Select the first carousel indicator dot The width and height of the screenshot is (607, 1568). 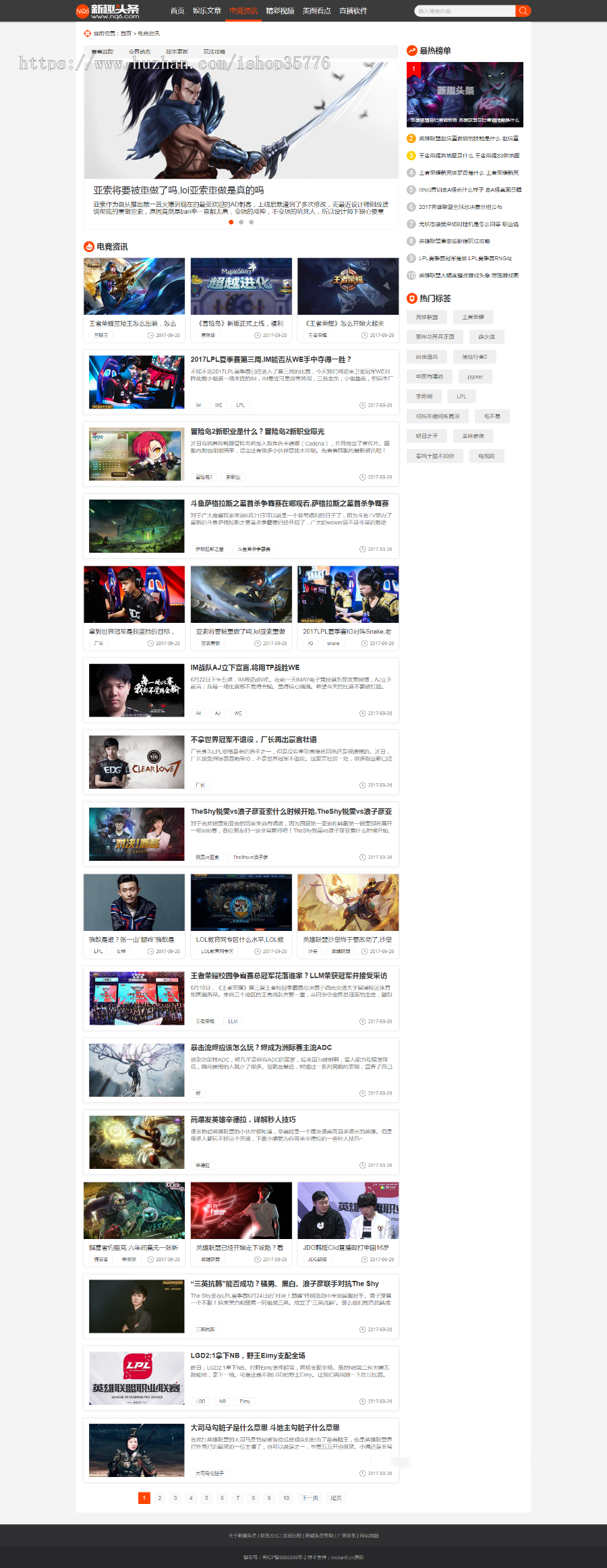pos(231,222)
